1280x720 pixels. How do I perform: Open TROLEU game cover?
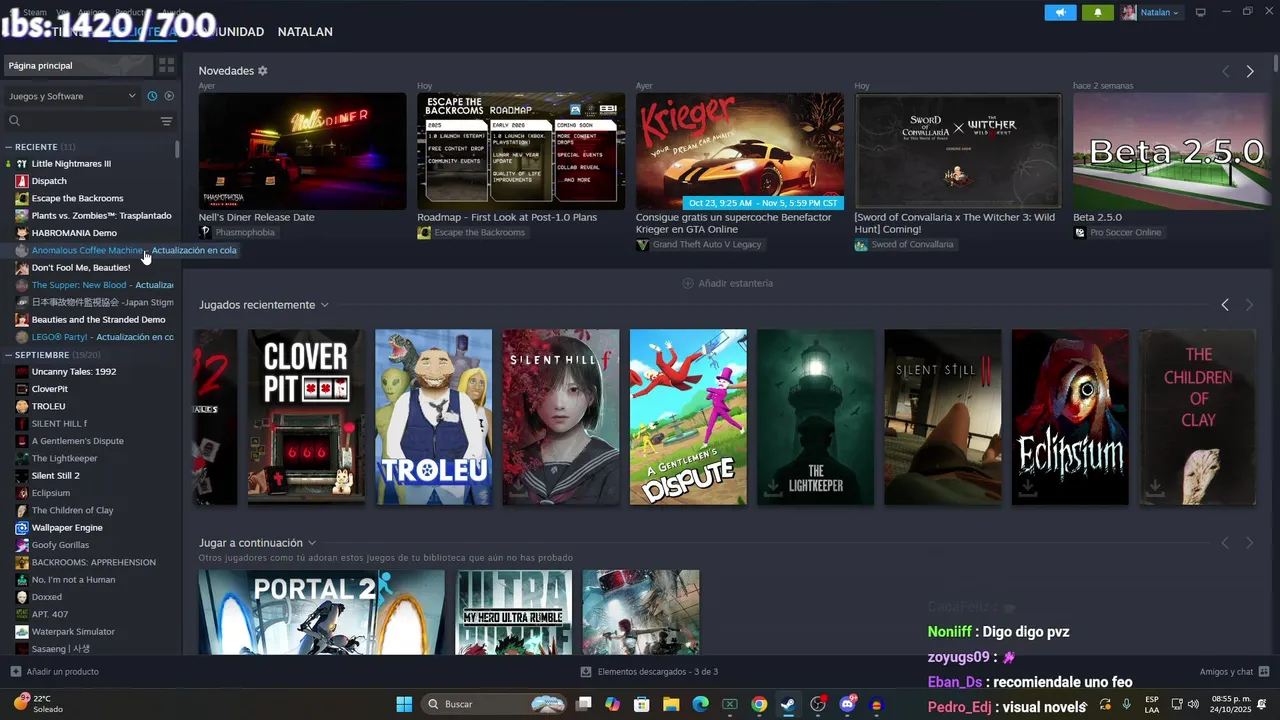click(x=433, y=417)
